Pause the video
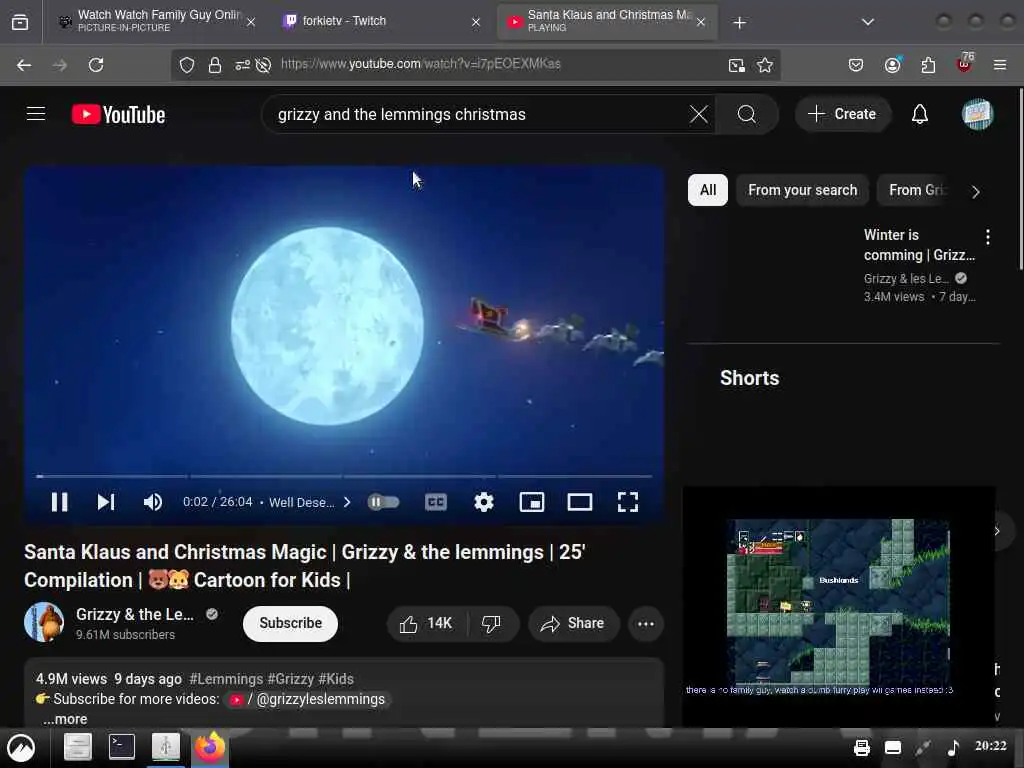The image size is (1024, 768). pyautogui.click(x=59, y=502)
